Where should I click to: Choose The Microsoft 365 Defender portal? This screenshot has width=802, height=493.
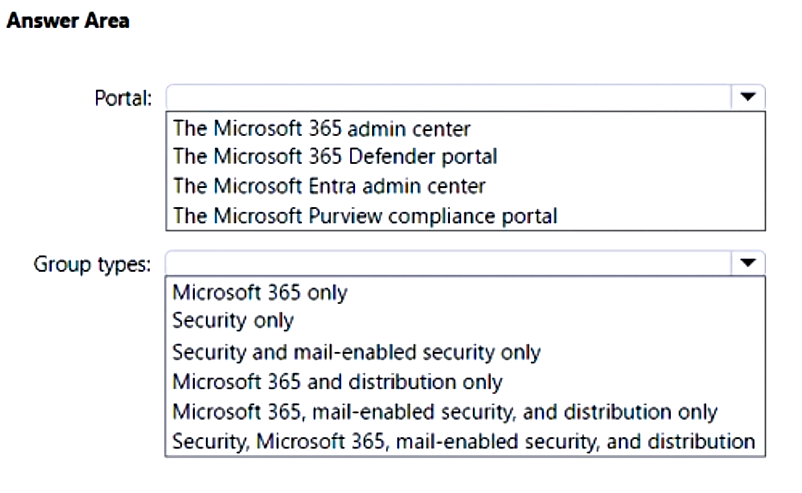pyautogui.click(x=334, y=157)
